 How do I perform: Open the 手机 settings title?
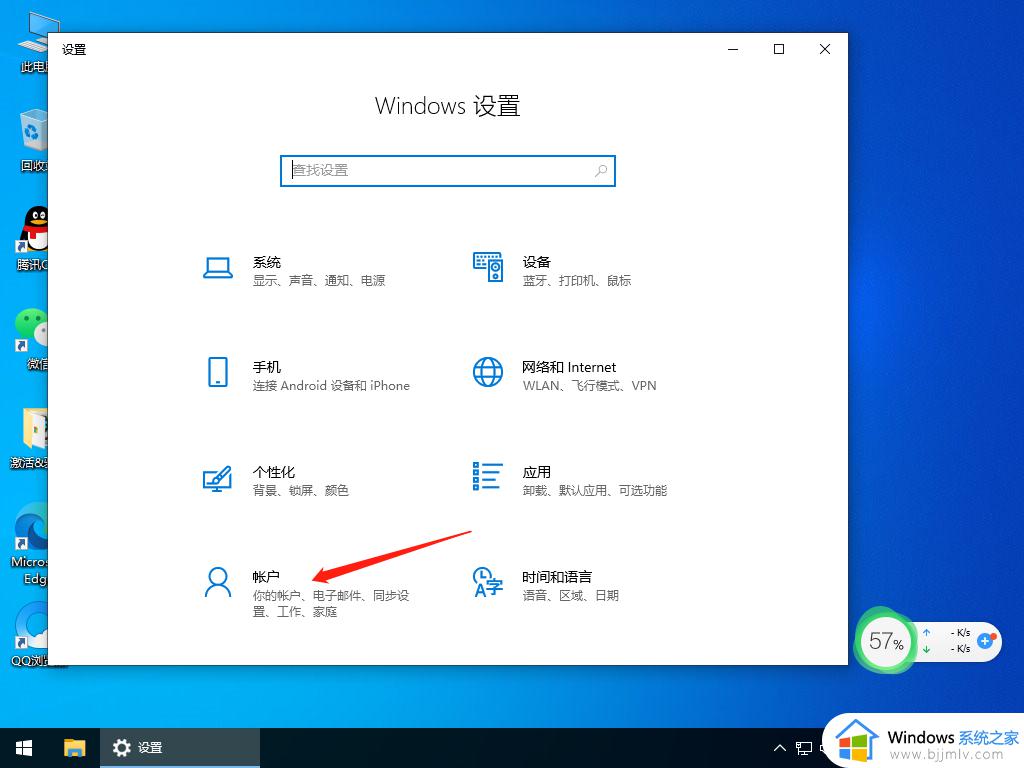[x=267, y=367]
